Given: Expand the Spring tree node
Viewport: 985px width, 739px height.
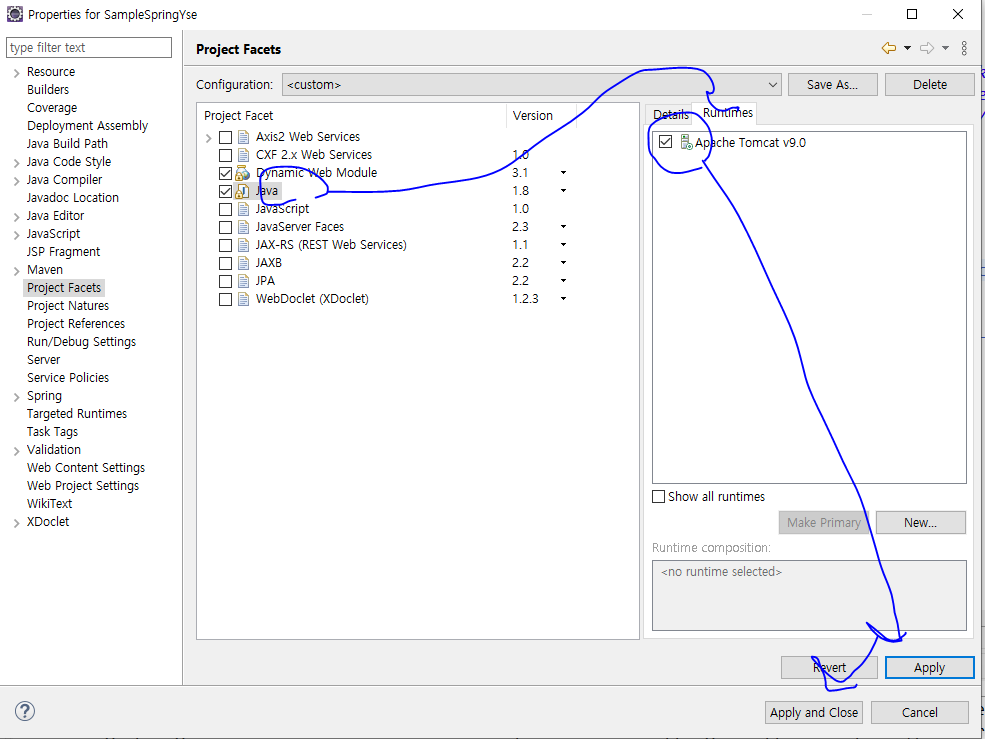Looking at the screenshot, I should pyautogui.click(x=16, y=397).
